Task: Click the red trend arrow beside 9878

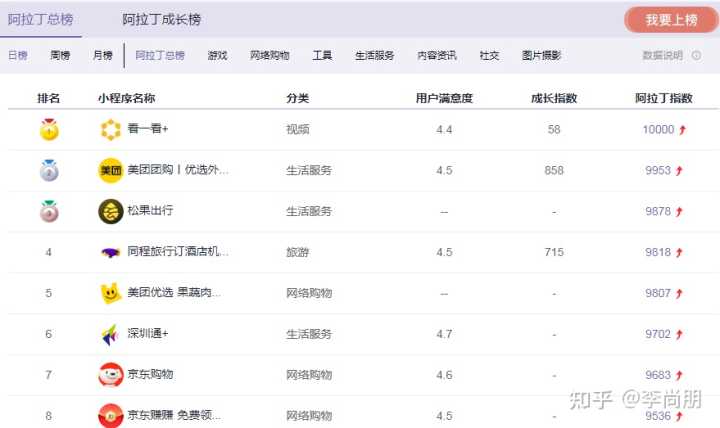Action: [x=679, y=212]
